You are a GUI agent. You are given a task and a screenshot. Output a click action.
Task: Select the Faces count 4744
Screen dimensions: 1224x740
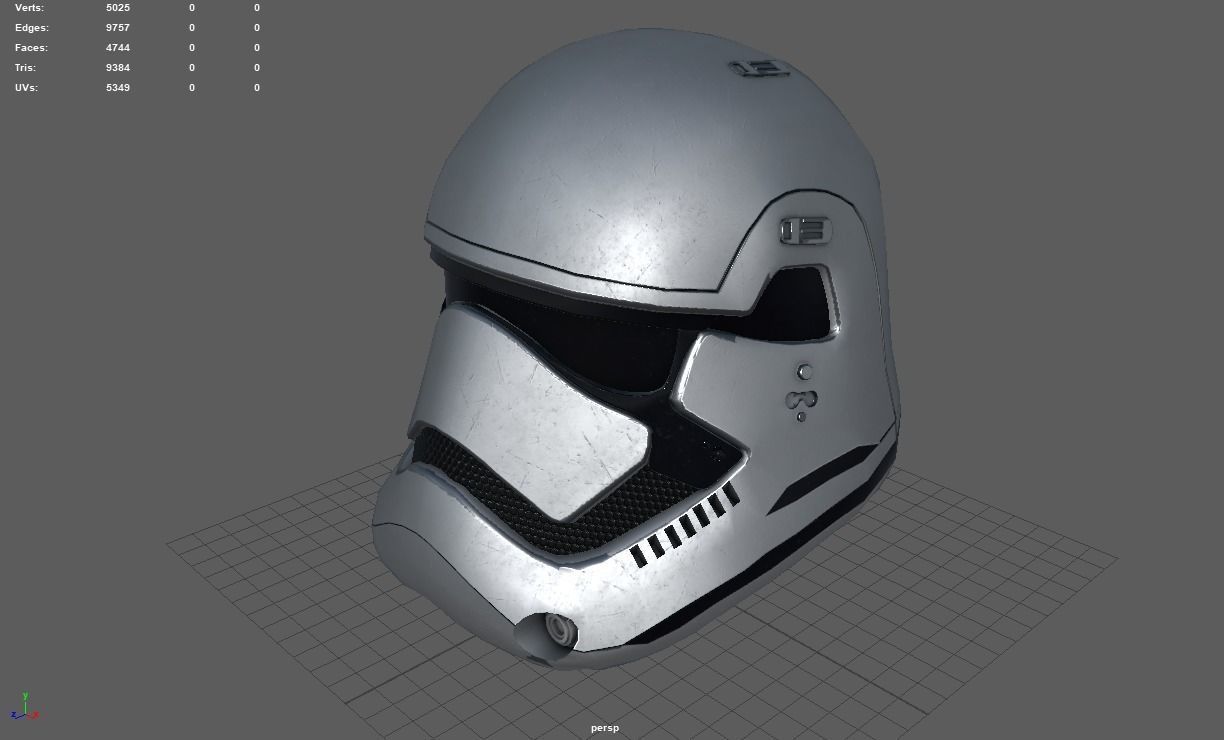click(x=118, y=48)
